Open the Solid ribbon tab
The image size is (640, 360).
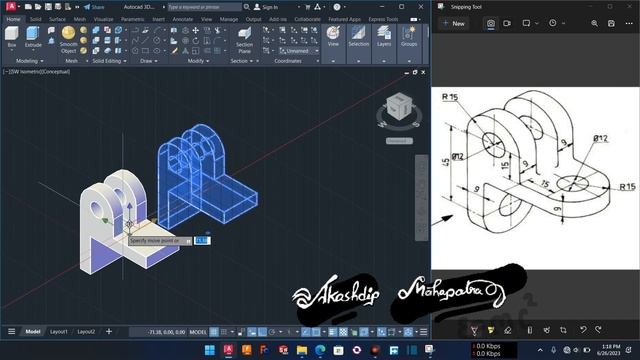pyautogui.click(x=36, y=19)
